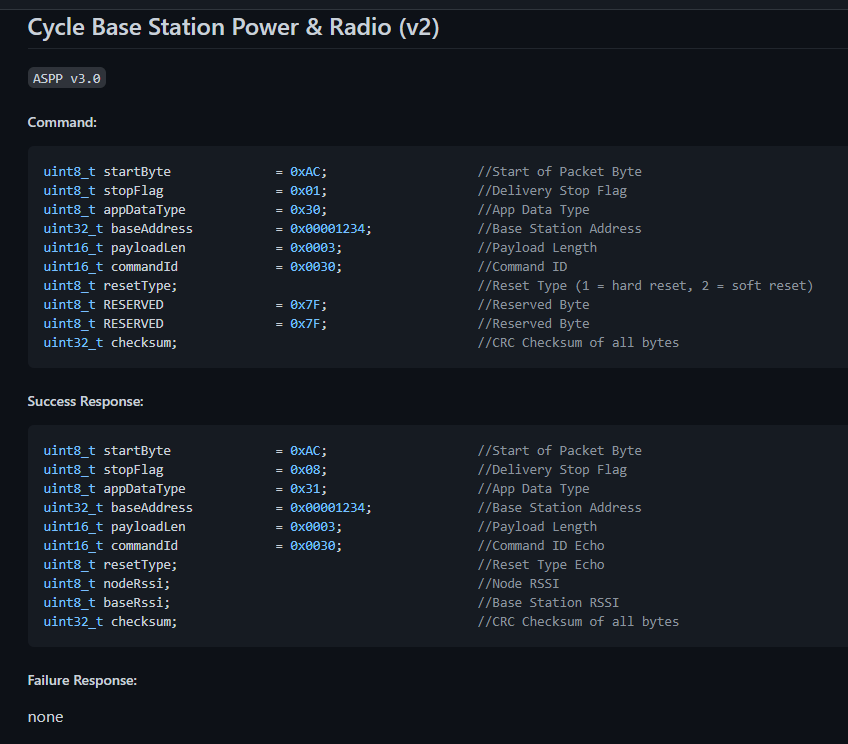Click '0x01' stopFlag value in Command block
Viewport: 848px width, 744px height.
coord(305,191)
